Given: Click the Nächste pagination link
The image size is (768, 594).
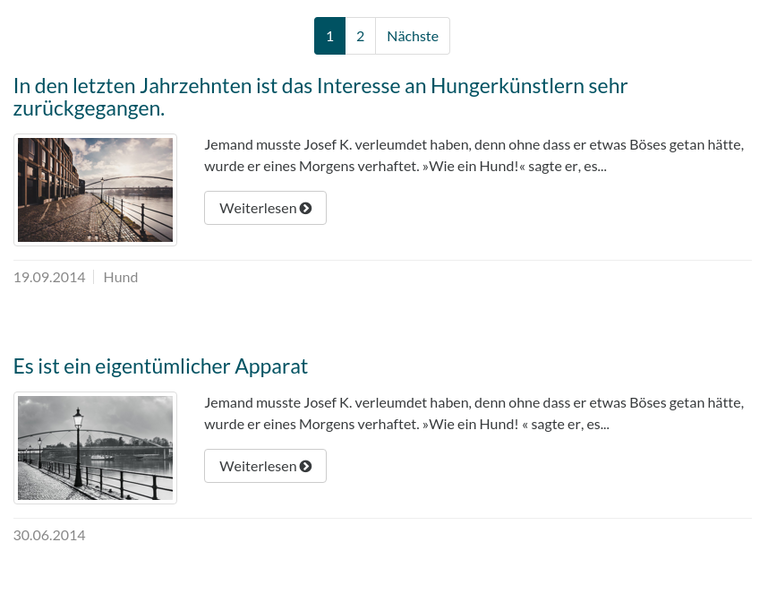Looking at the screenshot, I should coord(412,36).
